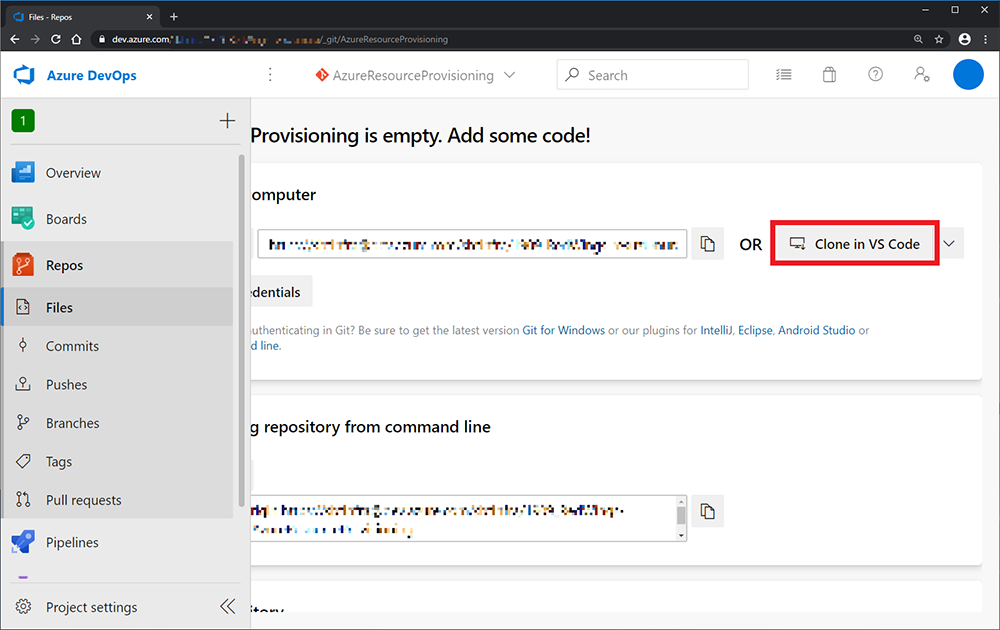
Task: Reload the browser page
Action: 56,40
